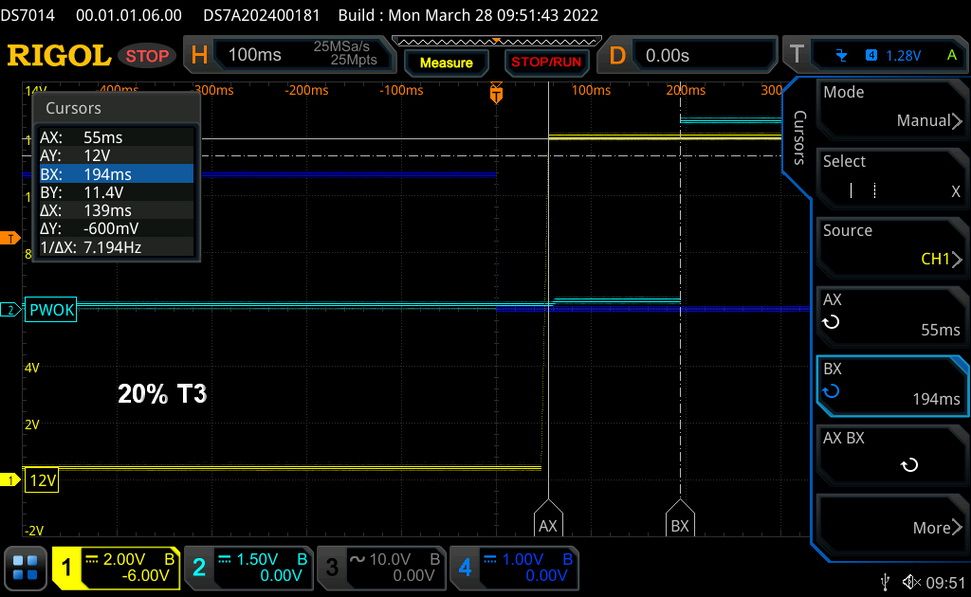Image resolution: width=971 pixels, height=597 pixels.
Task: Click the ΔX: 139ms readout
Action: 116,211
